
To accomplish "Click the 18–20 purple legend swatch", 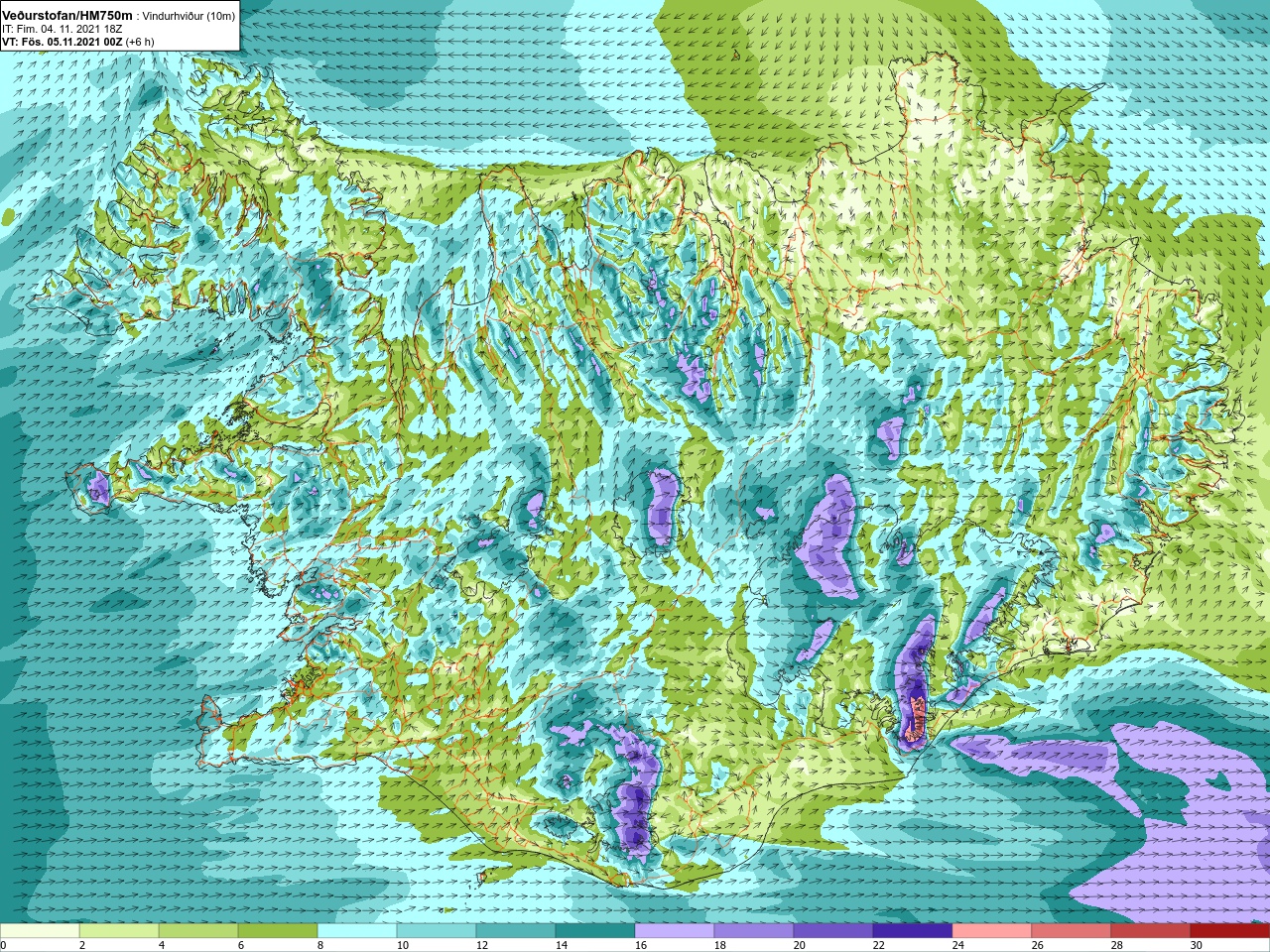I will point(754,931).
